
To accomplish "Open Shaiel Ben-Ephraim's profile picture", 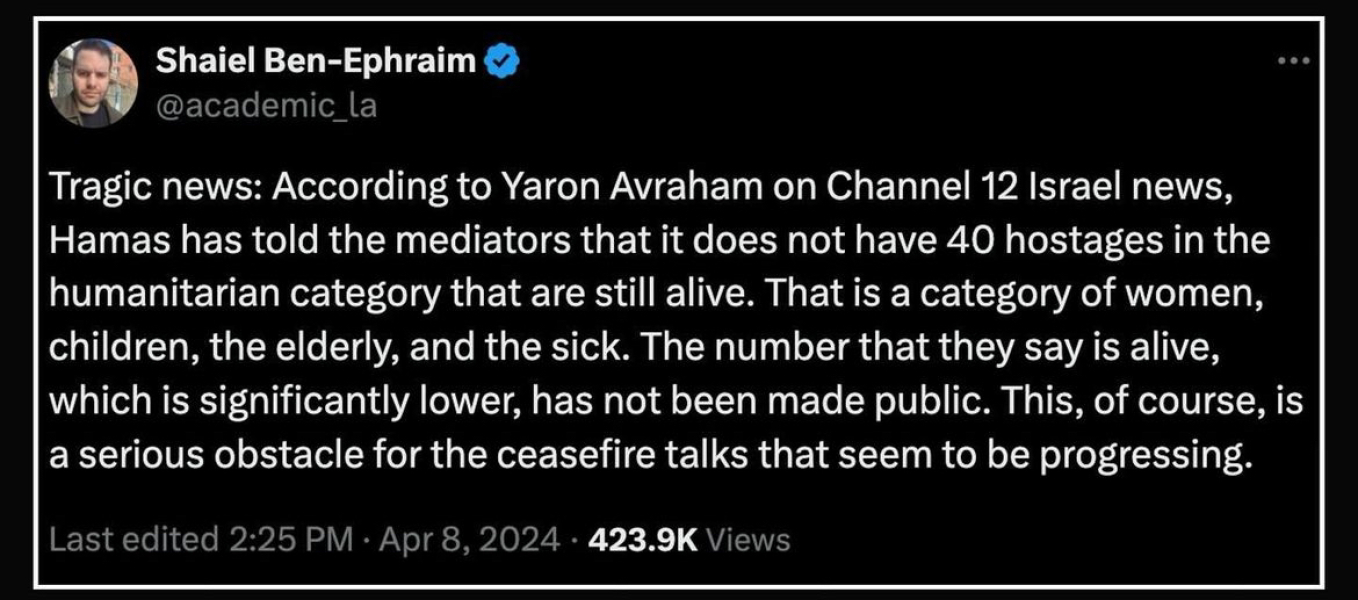I will (x=93, y=83).
